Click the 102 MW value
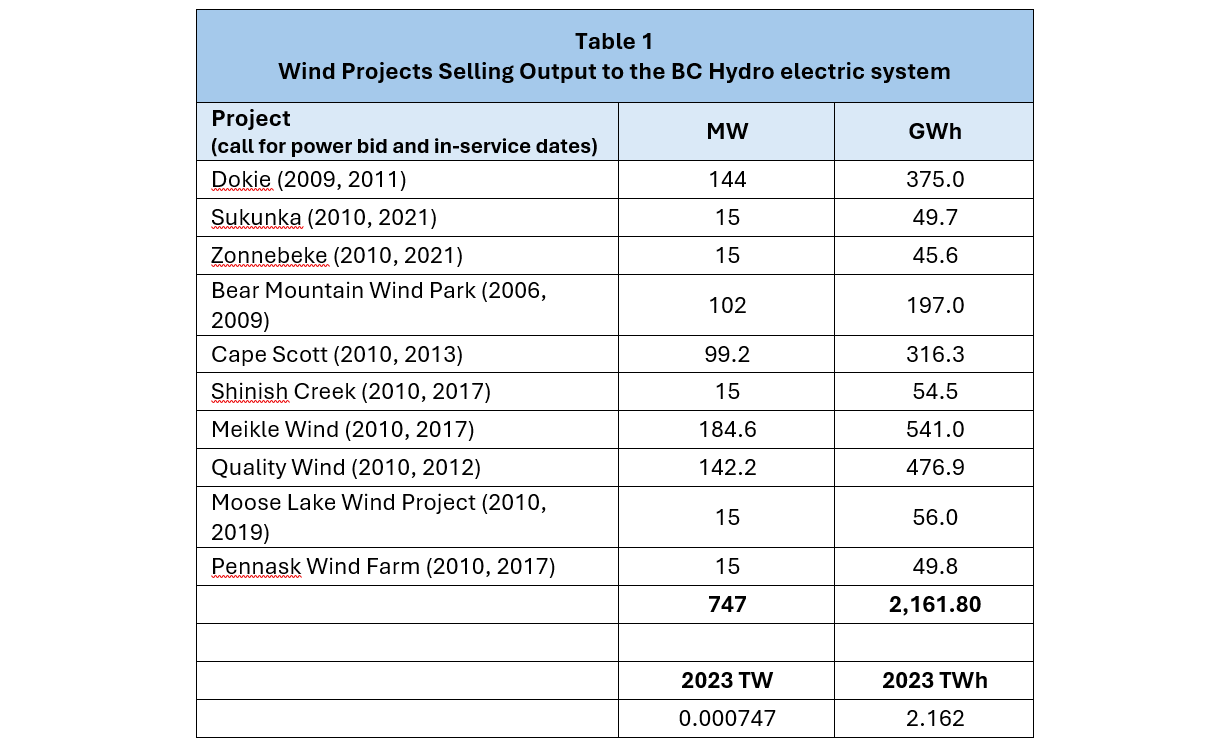 point(727,305)
